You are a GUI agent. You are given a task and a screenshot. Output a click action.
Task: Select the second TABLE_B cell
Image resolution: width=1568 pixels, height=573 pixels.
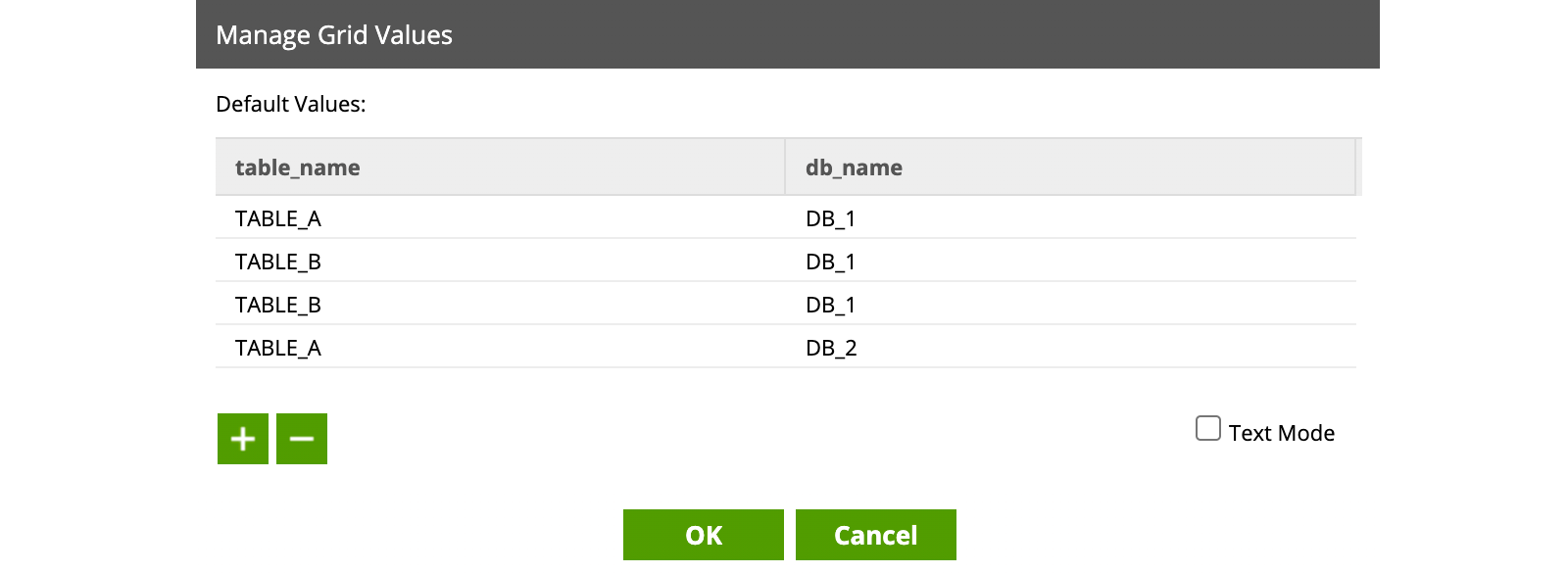click(x=278, y=305)
